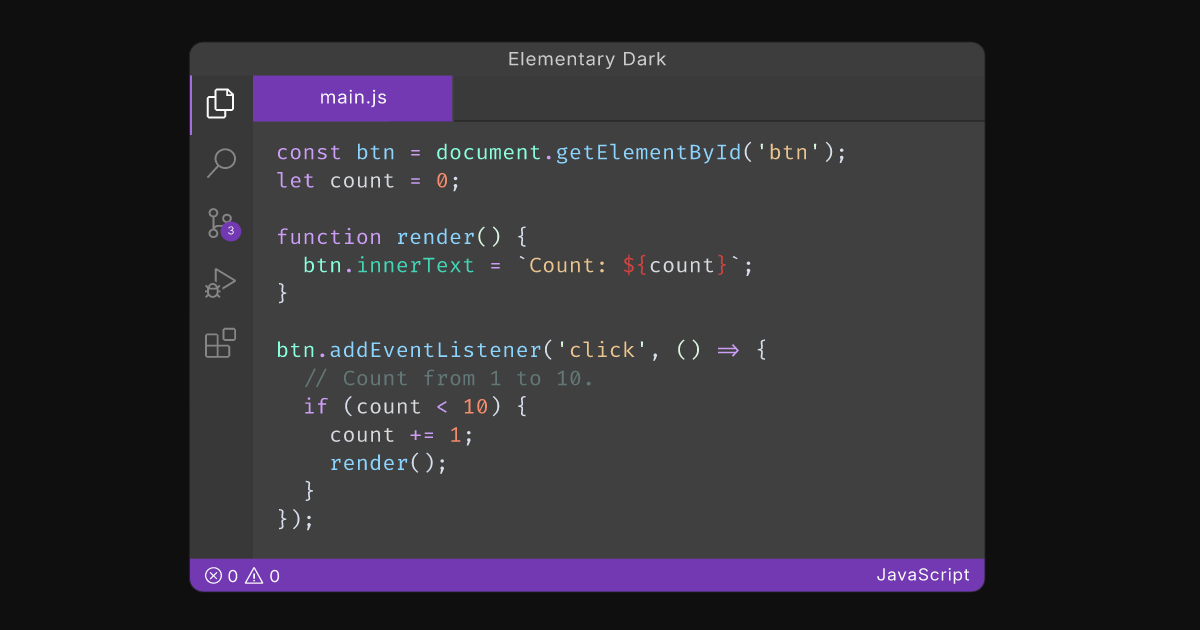Open Source Control icon with badge 3
The width and height of the screenshot is (1200, 630).
(x=222, y=224)
